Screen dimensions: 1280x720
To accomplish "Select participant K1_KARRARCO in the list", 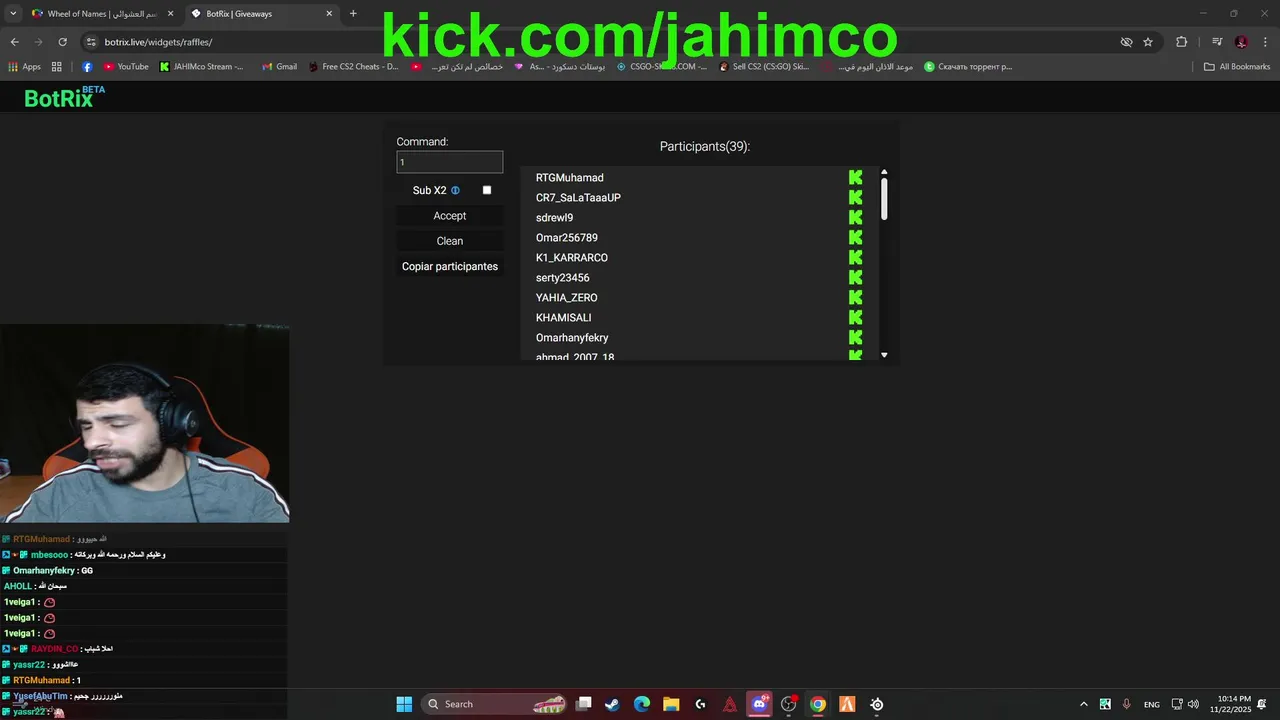I will point(572,258).
